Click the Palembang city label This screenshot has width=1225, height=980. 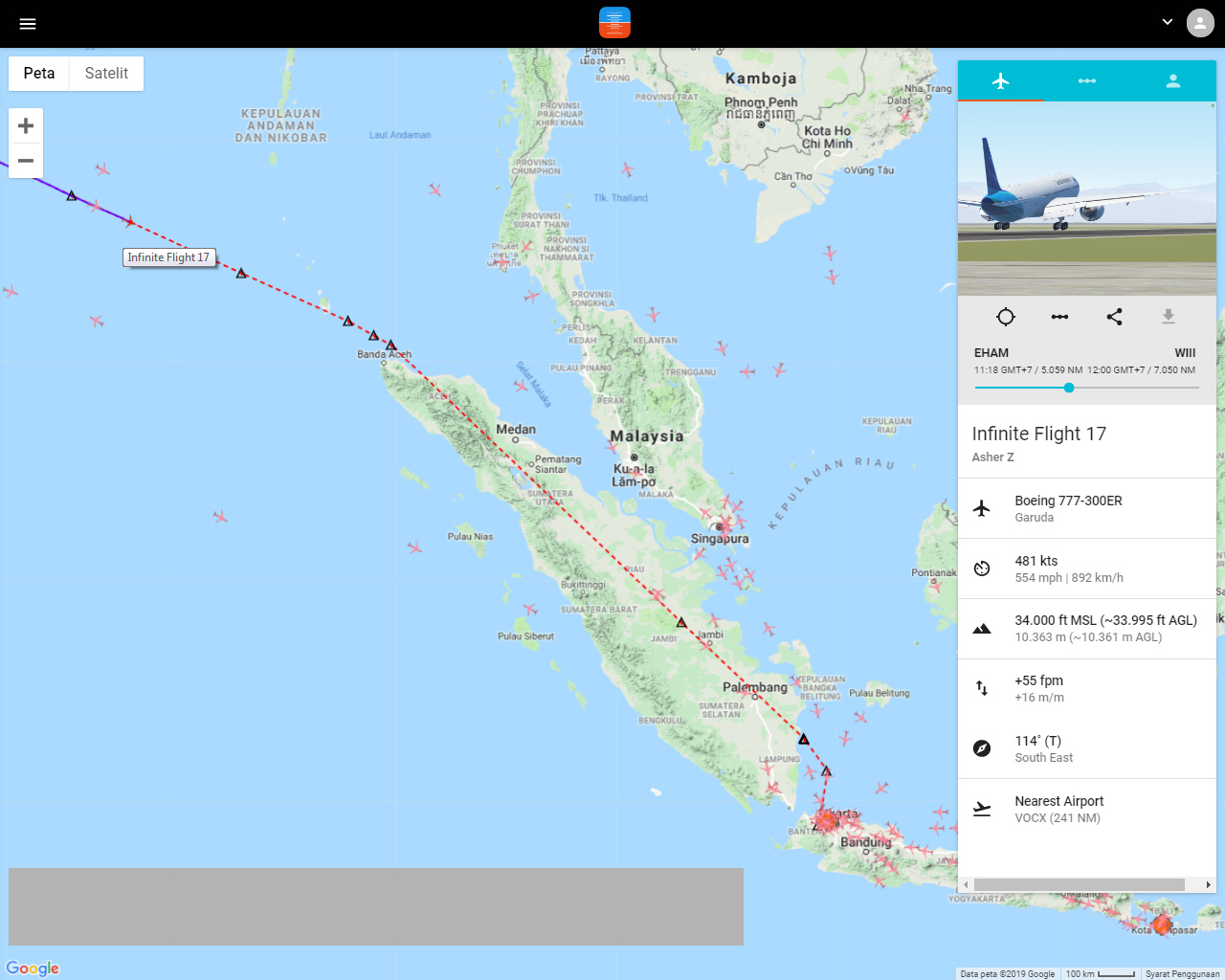coord(755,687)
